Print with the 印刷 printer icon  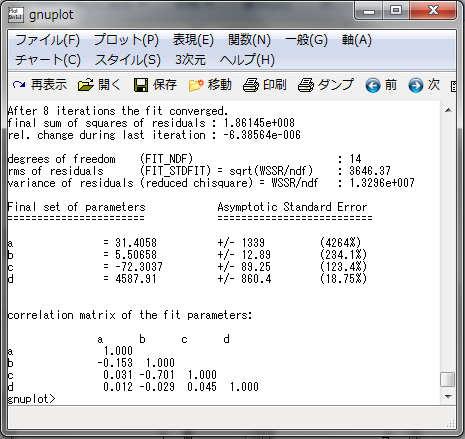pyautogui.click(x=251, y=85)
